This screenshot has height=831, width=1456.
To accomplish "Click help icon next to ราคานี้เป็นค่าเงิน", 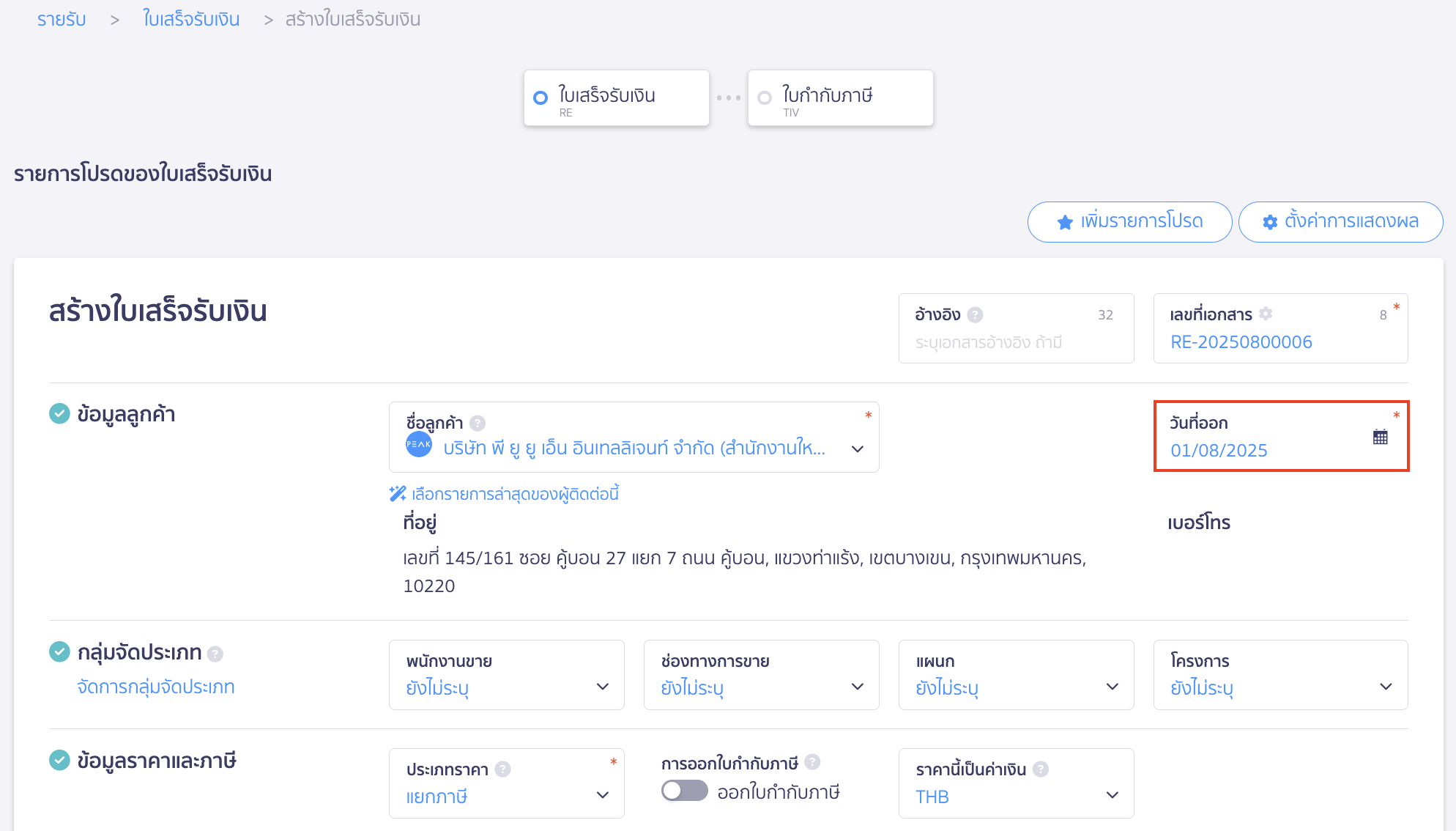I will [x=1041, y=769].
